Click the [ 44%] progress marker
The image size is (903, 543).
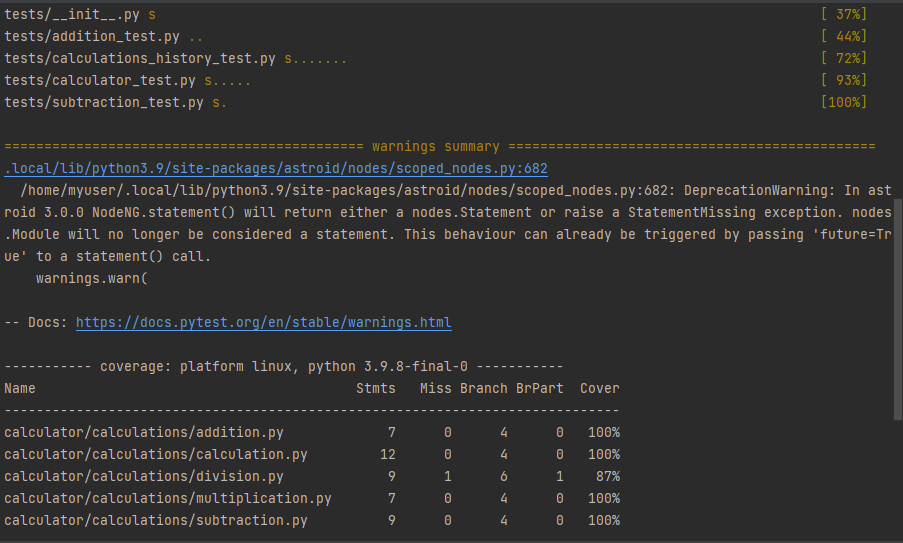pos(844,36)
